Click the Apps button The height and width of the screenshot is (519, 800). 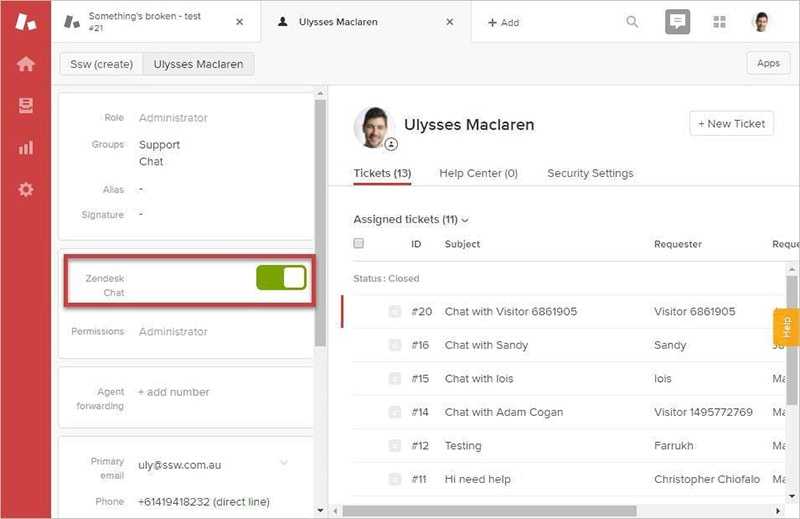point(768,63)
